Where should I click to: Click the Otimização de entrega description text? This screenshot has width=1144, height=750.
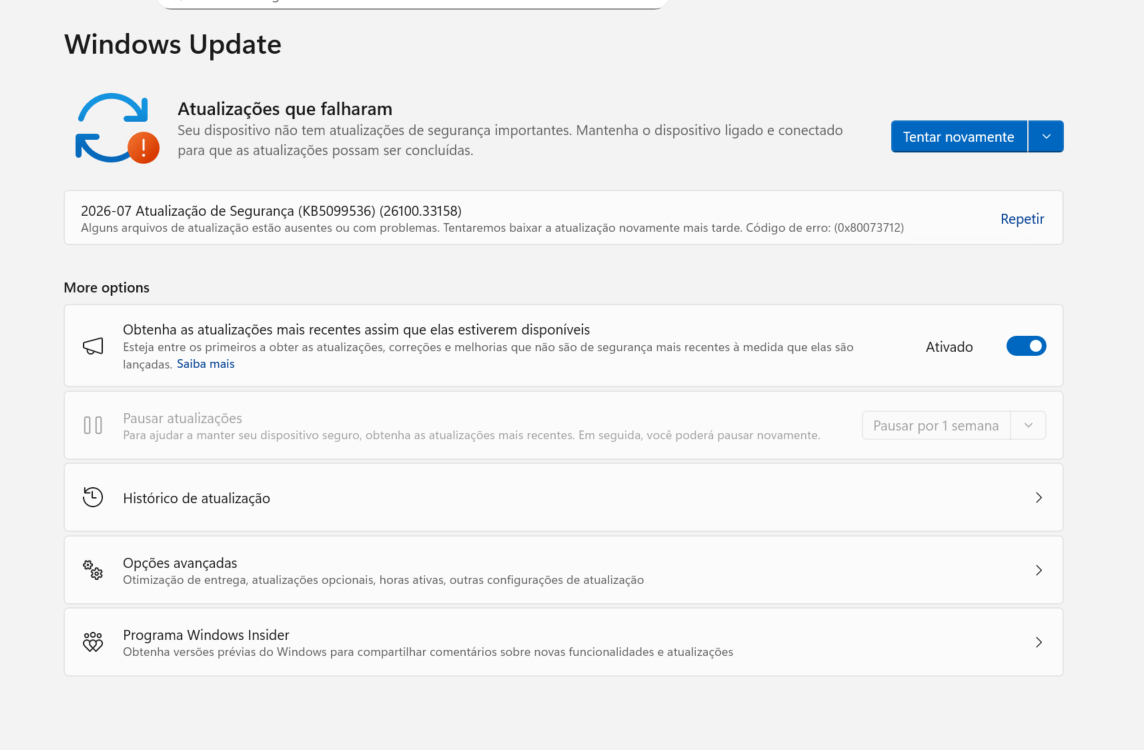[x=383, y=580]
